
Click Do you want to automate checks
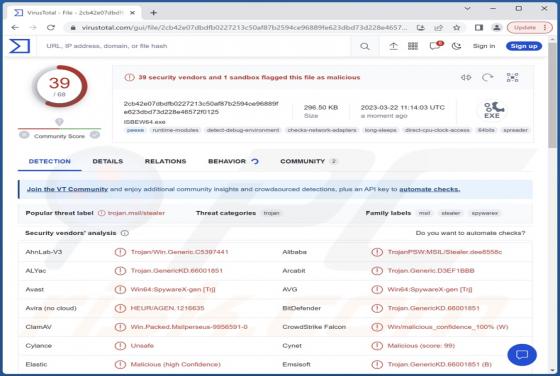pos(470,233)
